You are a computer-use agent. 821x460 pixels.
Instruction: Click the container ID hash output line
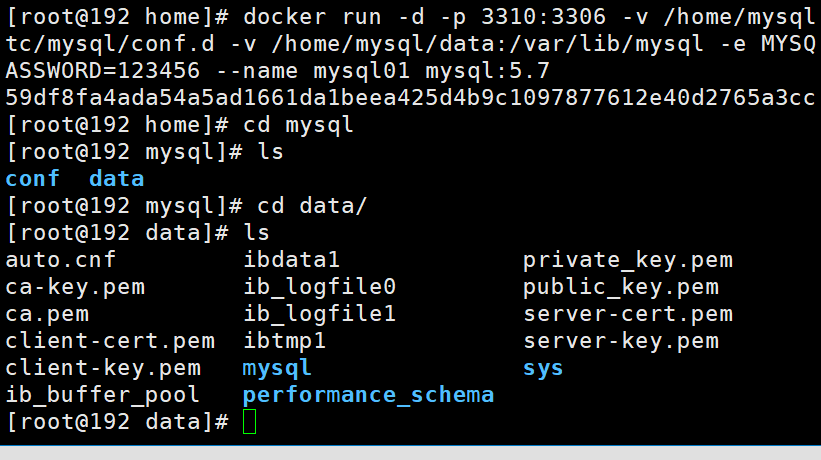[x=410, y=97]
